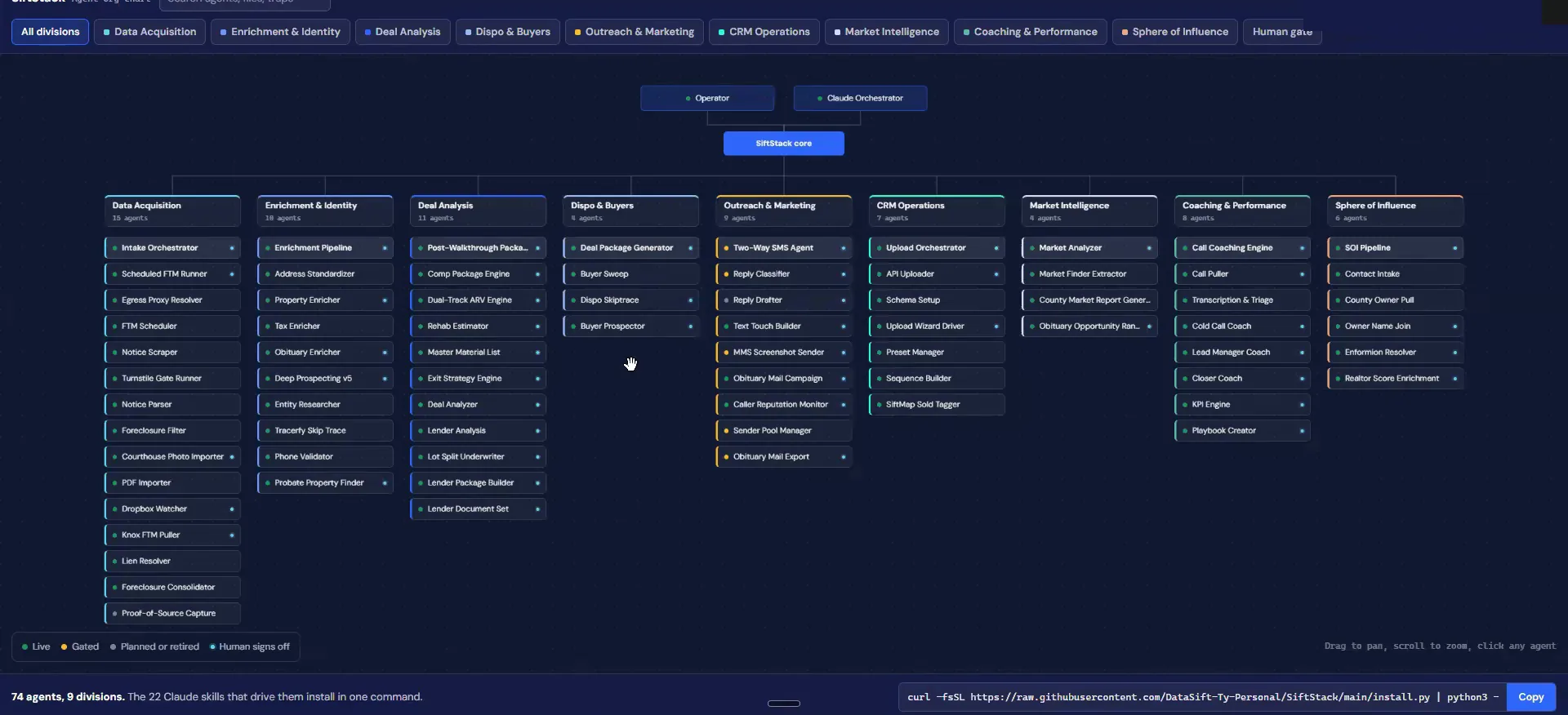Open the Intake Orchestrator agent
This screenshot has width=1568, height=715.
[172, 248]
